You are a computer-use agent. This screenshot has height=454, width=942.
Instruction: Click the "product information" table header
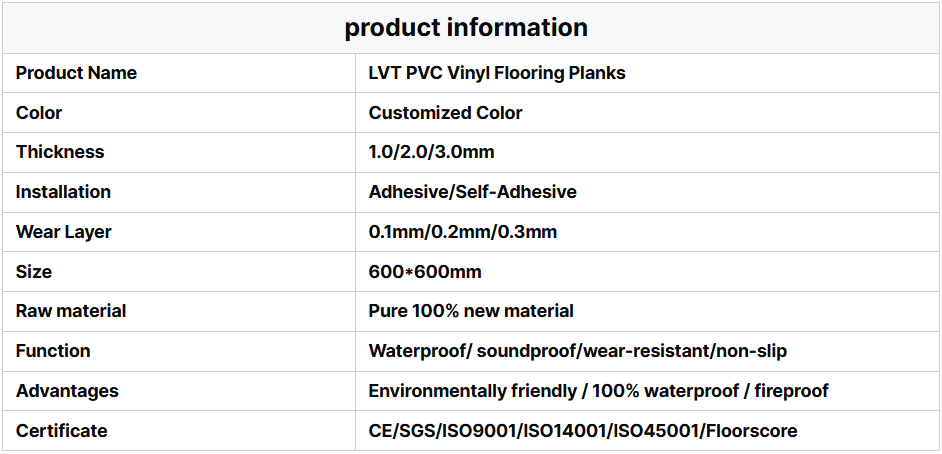coord(466,27)
